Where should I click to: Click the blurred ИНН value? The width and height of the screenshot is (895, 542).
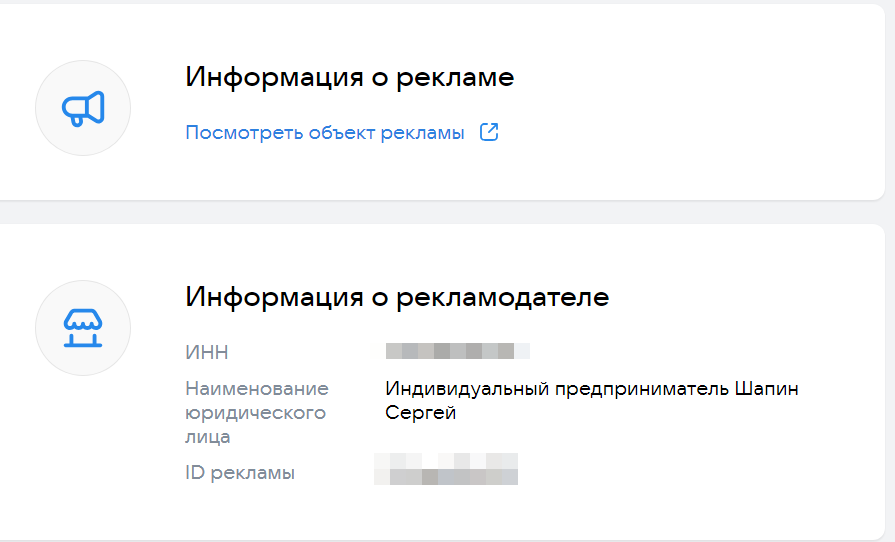coord(457,351)
